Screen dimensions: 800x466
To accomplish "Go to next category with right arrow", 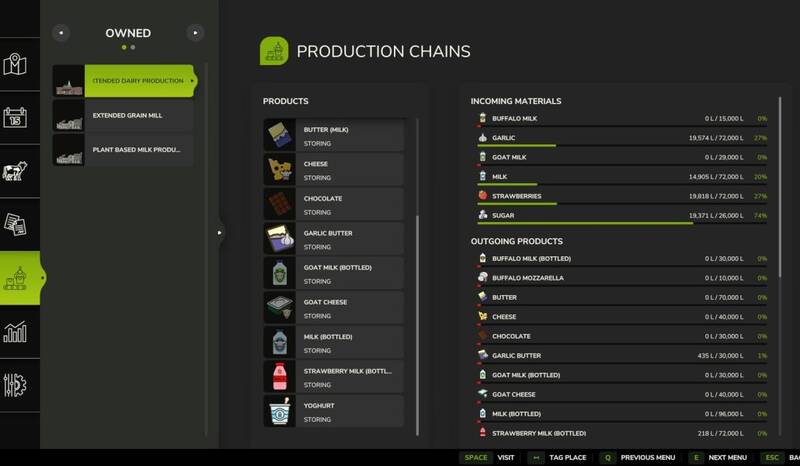I will [x=195, y=33].
